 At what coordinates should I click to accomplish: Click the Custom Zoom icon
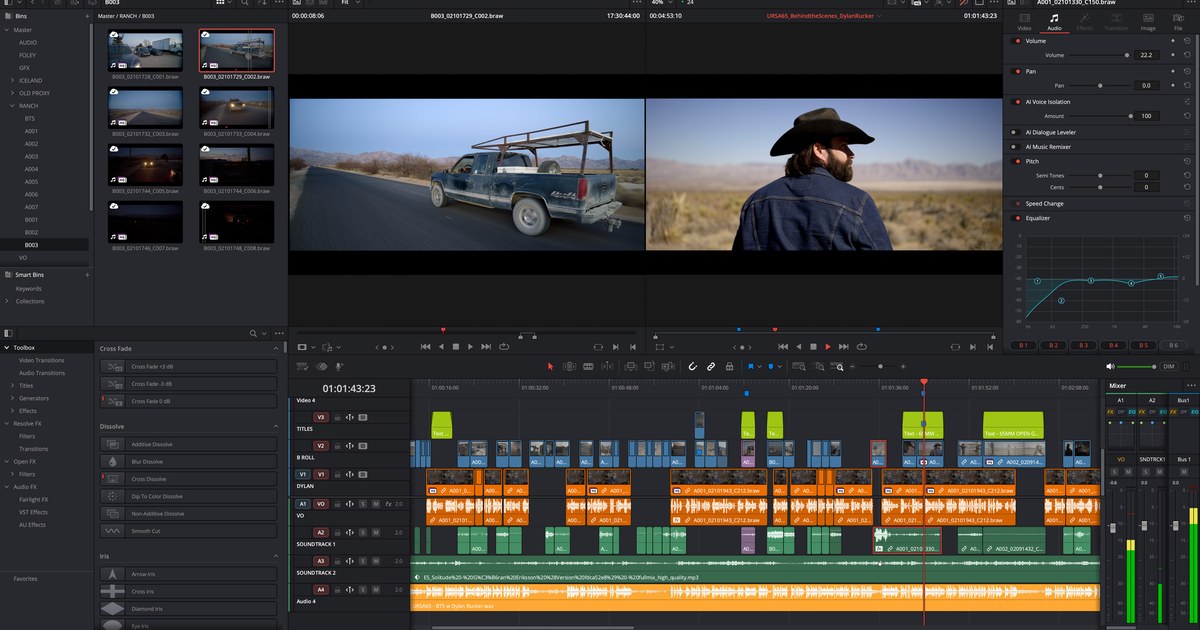(x=837, y=367)
